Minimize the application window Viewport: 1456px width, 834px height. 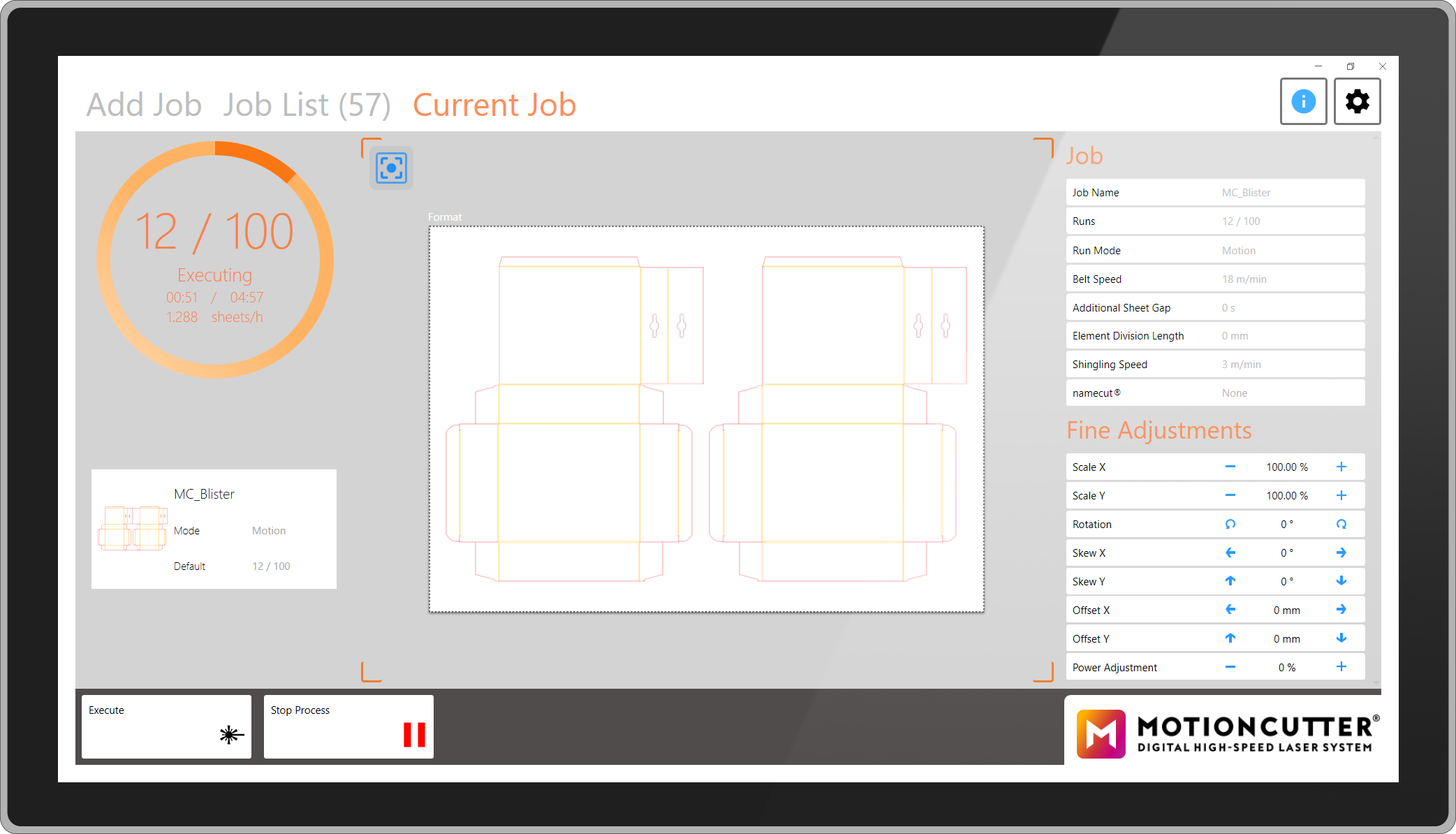[x=1318, y=66]
